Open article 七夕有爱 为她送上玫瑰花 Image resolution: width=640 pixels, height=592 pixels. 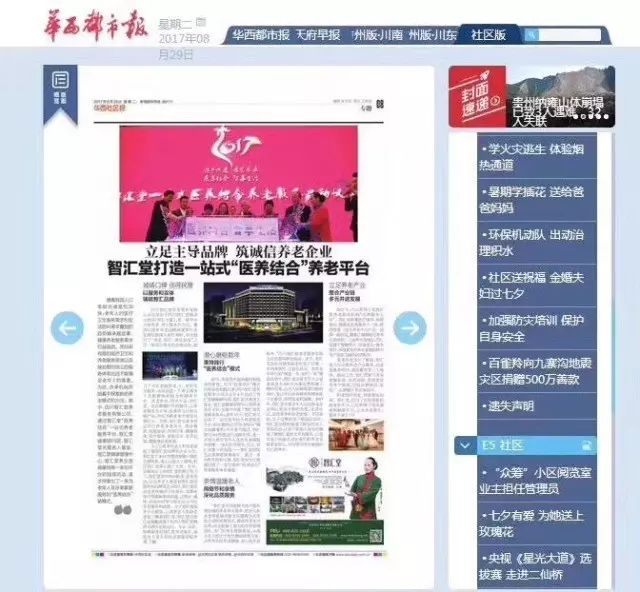coord(537,524)
